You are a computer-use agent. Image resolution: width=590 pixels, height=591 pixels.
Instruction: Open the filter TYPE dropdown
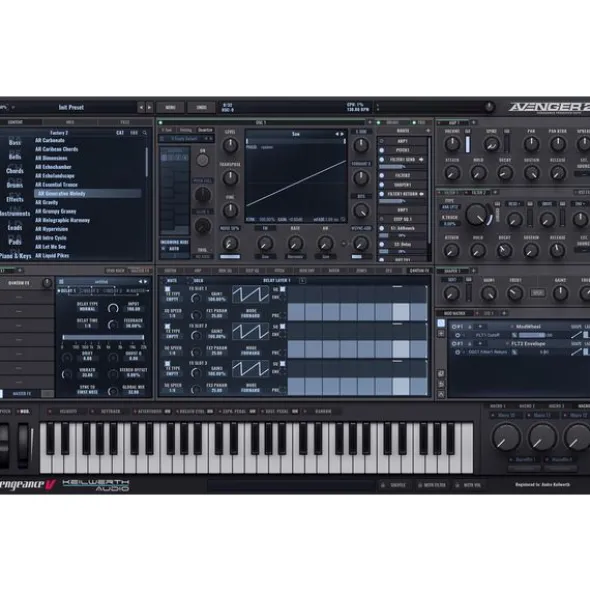click(449, 207)
